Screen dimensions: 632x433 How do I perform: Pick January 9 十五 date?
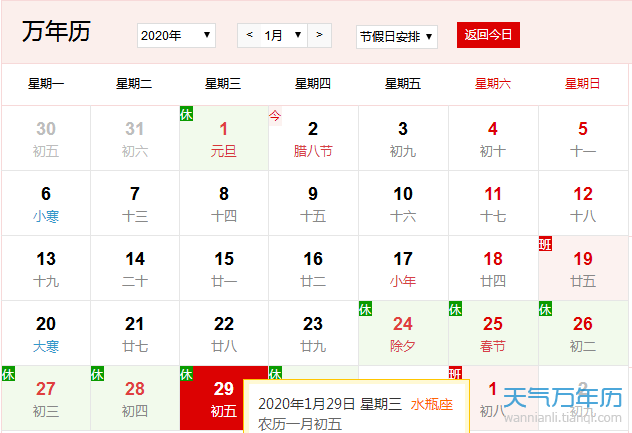(x=313, y=204)
